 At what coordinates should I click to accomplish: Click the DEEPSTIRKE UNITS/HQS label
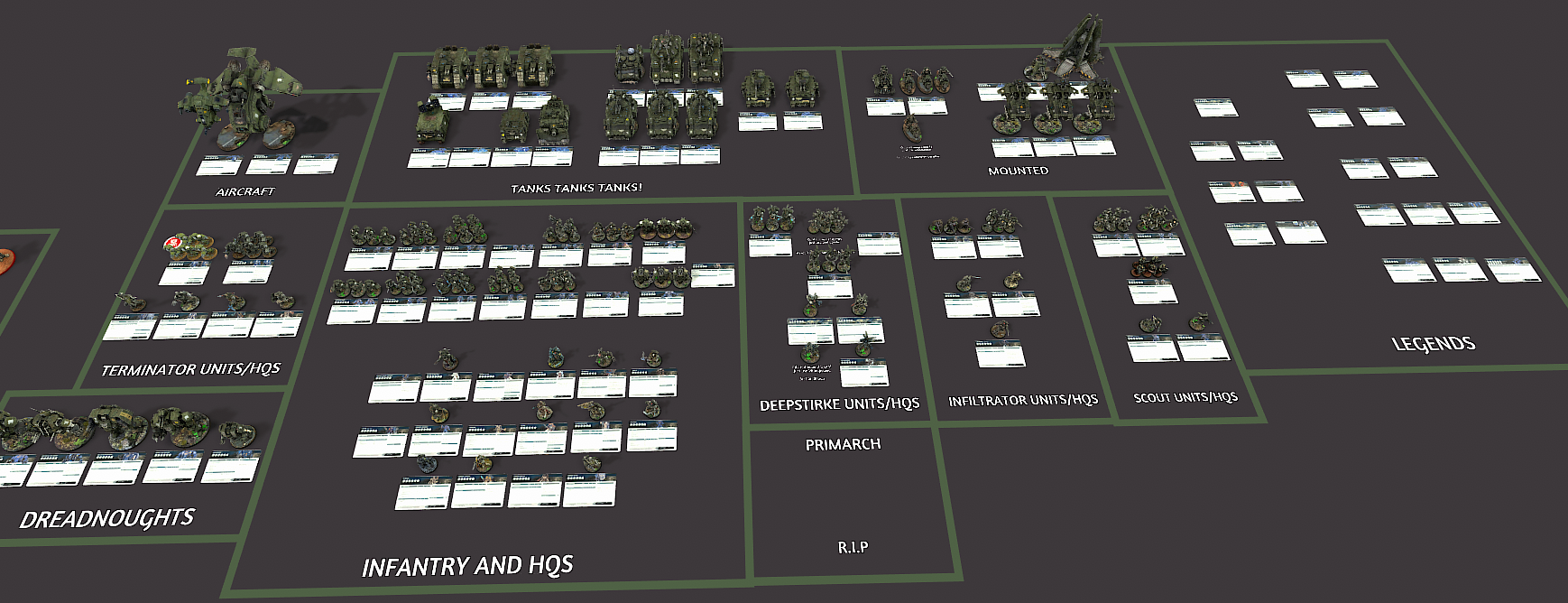point(839,404)
